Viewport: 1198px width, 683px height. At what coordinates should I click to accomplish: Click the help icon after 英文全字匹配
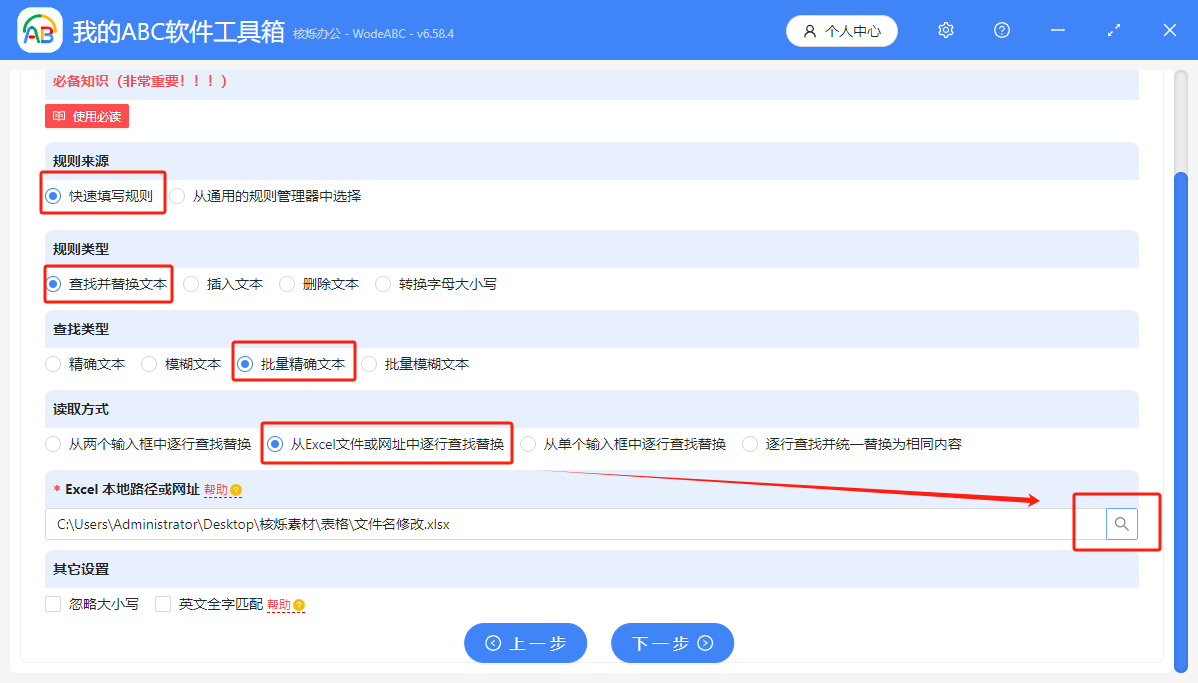tap(298, 604)
